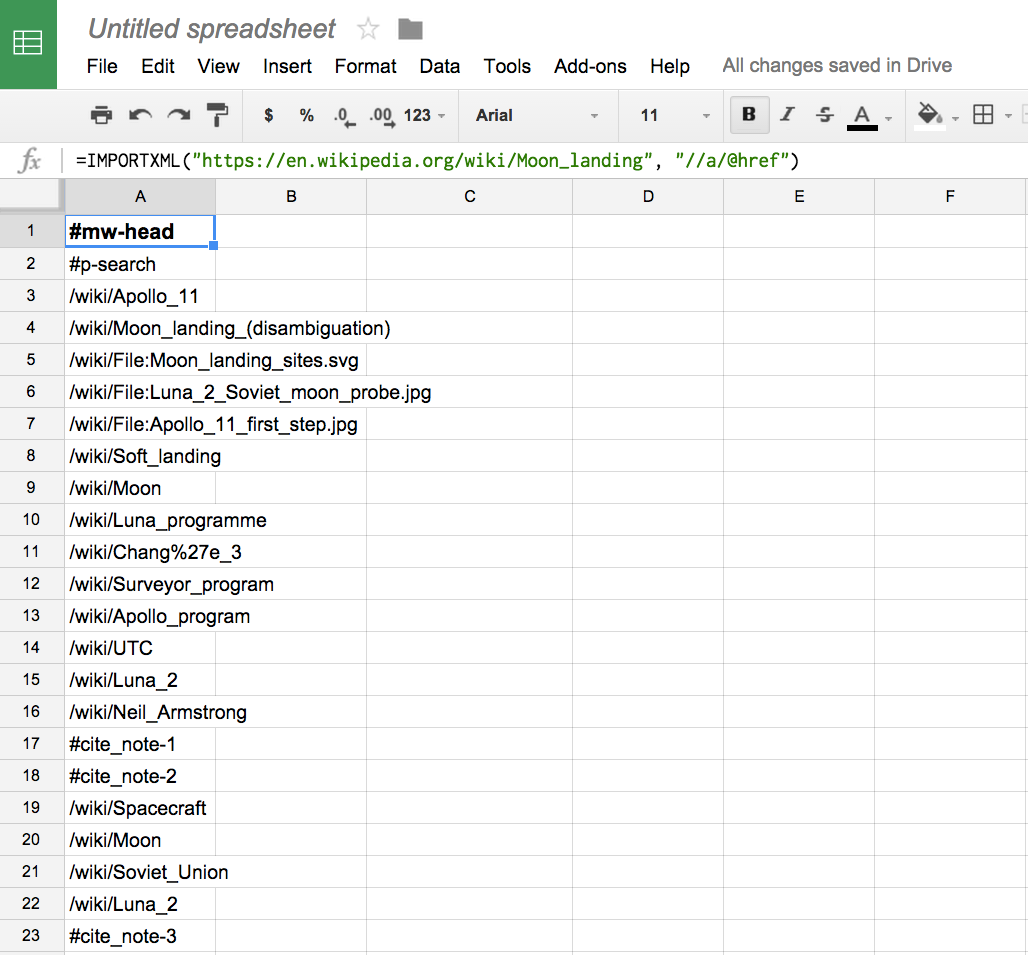This screenshot has height=955, width=1028.
Task: Open the font family dropdown showing Arial
Action: tap(538, 115)
